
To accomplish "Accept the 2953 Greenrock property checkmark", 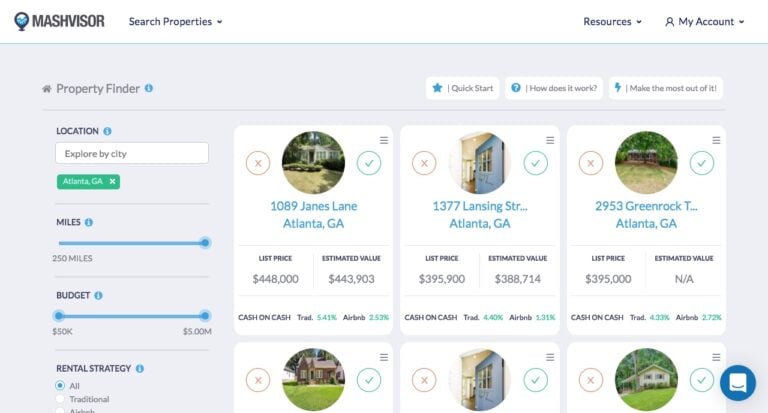I will click(x=702, y=162).
